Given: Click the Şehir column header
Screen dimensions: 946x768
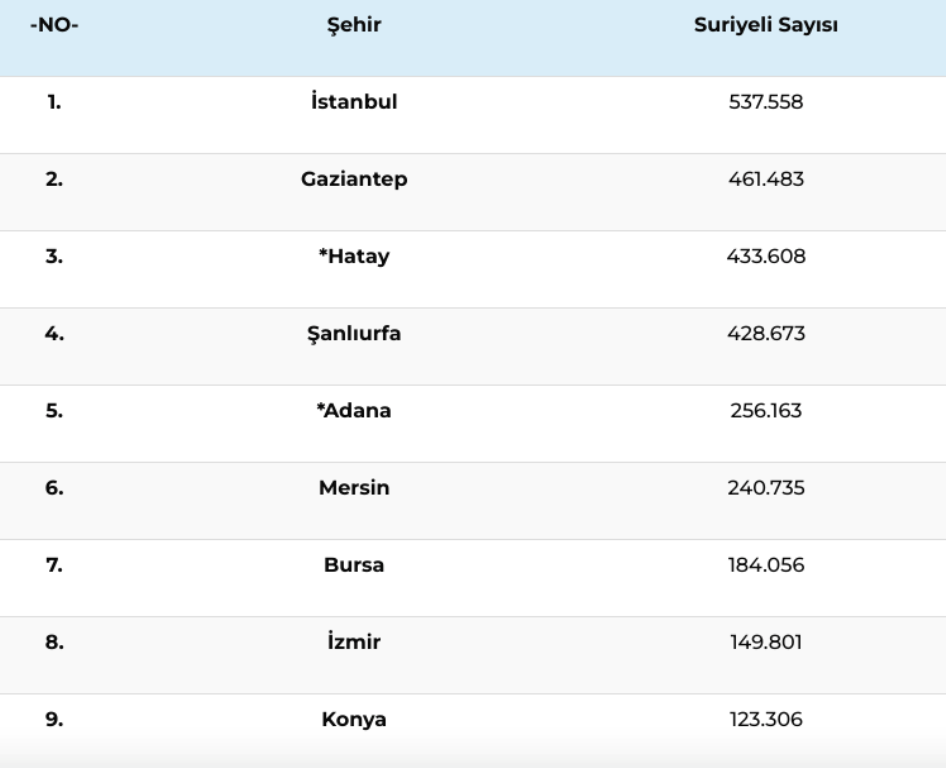Looking at the screenshot, I should coord(354,25).
